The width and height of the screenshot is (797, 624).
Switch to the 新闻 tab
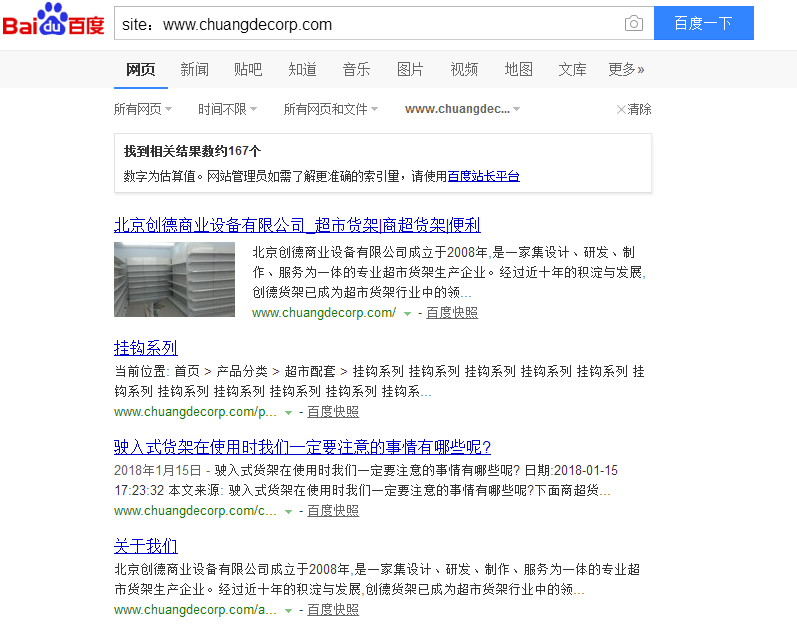click(194, 69)
